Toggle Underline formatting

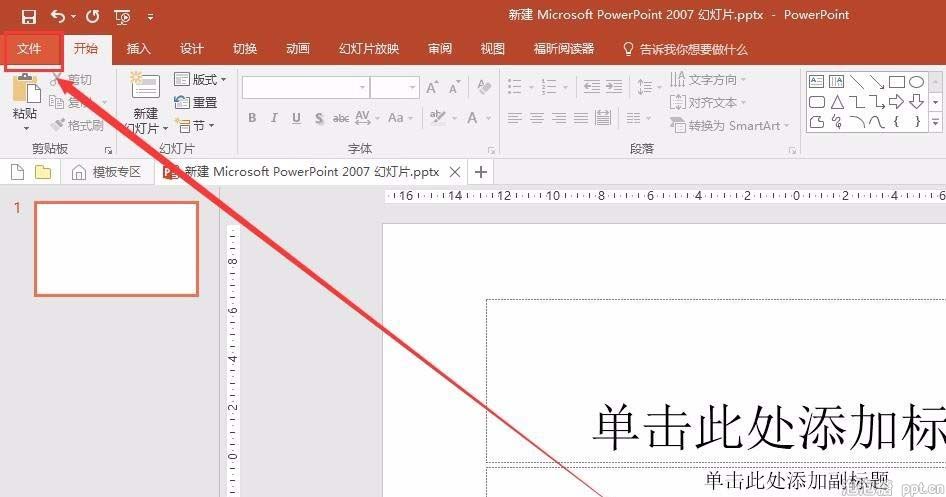297,118
